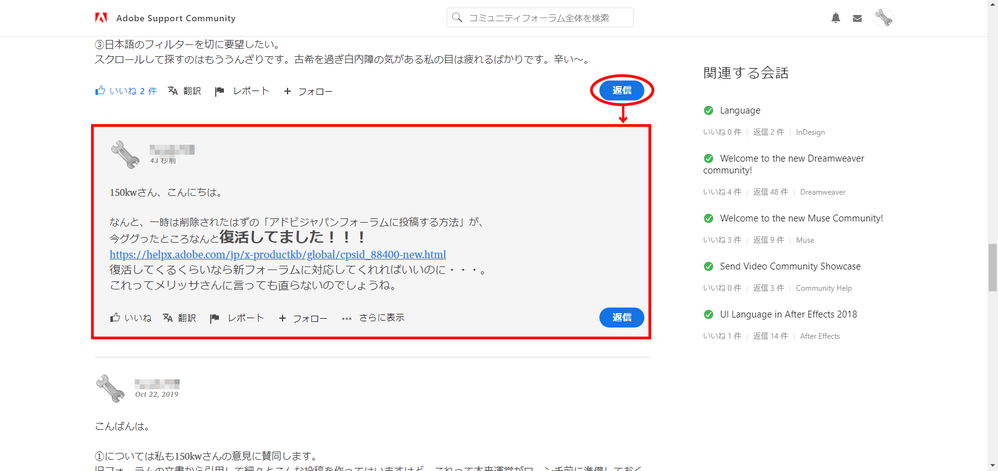The width and height of the screenshot is (998, 471).
Task: Click 返信 button inside highlighted reply box
Action: 622,317
